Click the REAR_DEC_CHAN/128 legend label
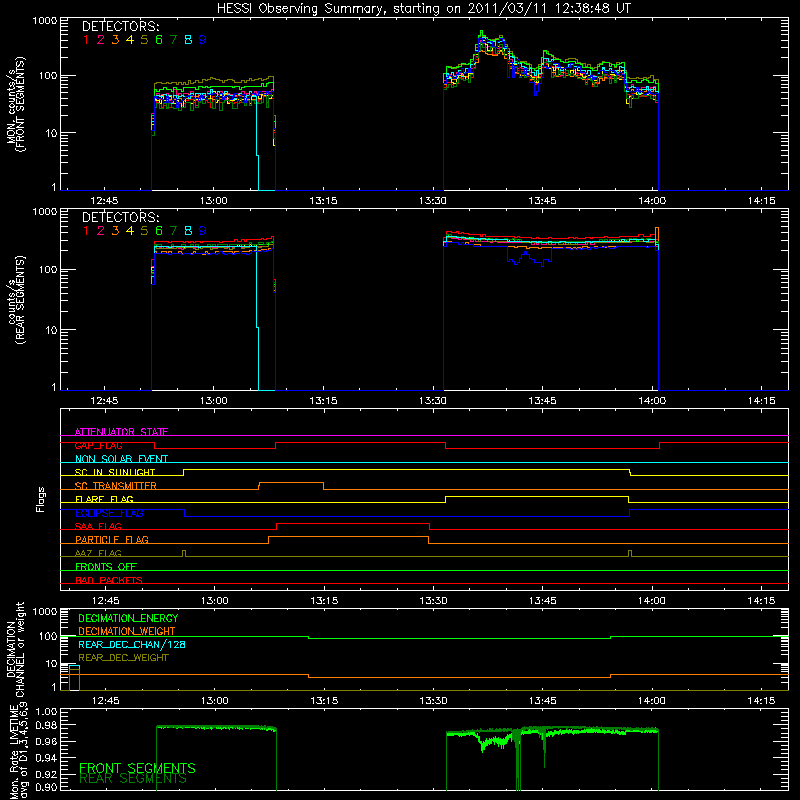The height and width of the screenshot is (800, 800). click(132, 644)
